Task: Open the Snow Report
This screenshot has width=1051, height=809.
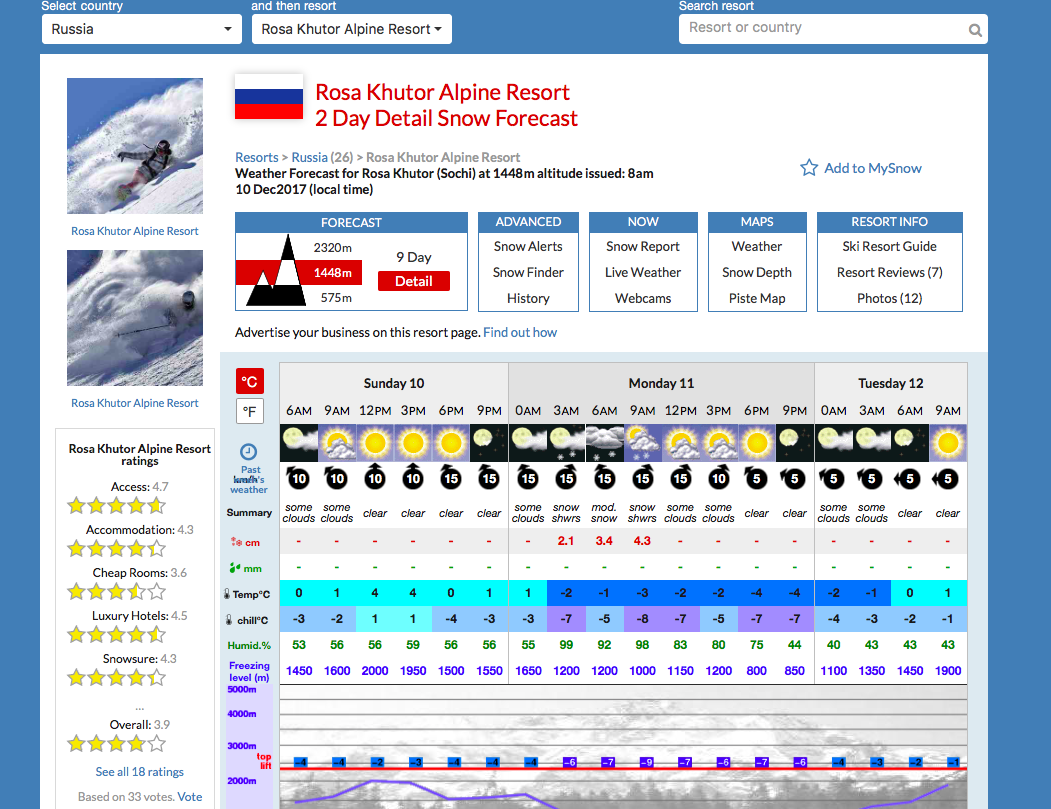Action: [x=643, y=247]
